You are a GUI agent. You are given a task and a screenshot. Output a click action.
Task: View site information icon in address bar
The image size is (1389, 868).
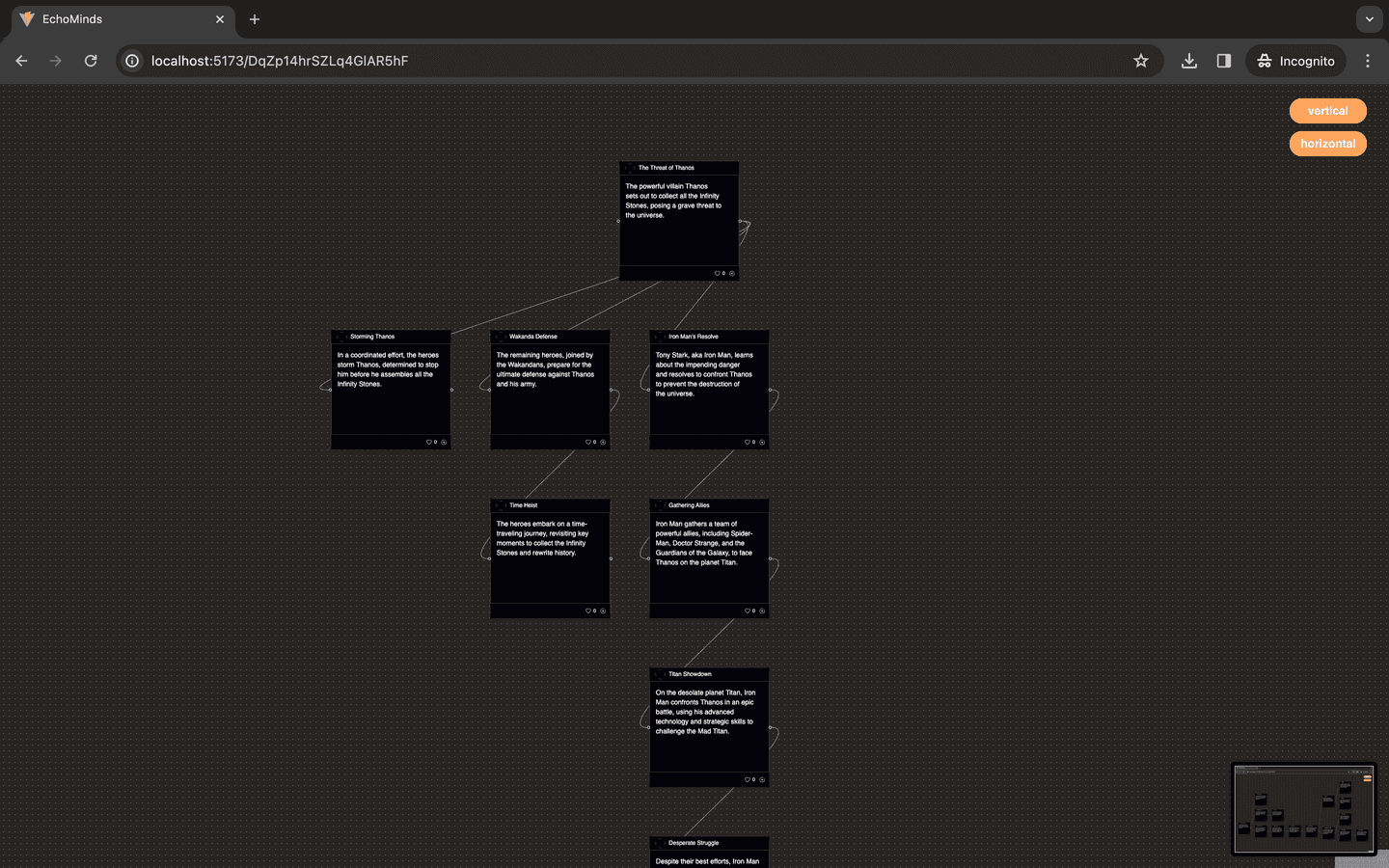pyautogui.click(x=132, y=61)
